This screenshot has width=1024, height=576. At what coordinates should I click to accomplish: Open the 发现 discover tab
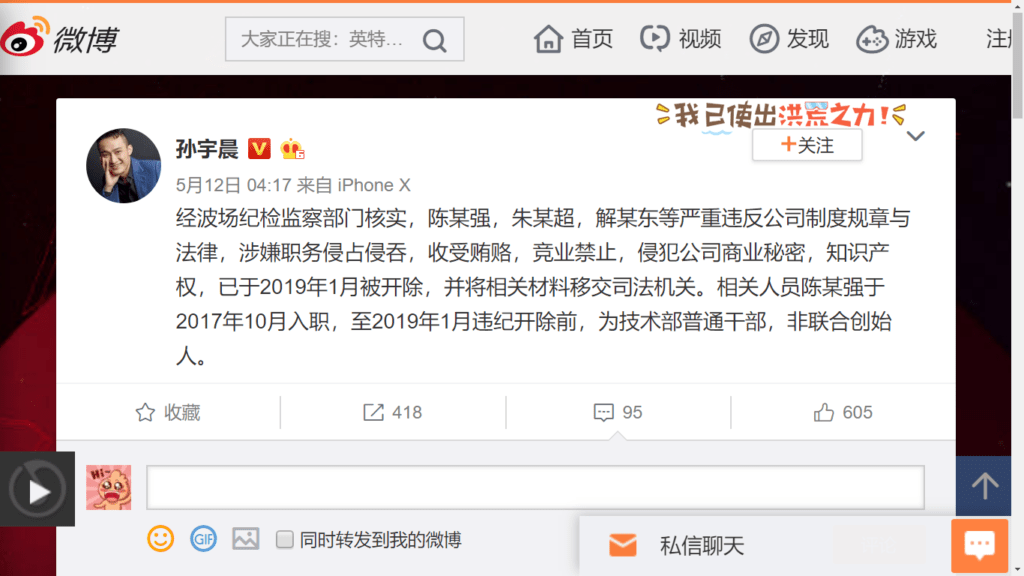coord(789,39)
